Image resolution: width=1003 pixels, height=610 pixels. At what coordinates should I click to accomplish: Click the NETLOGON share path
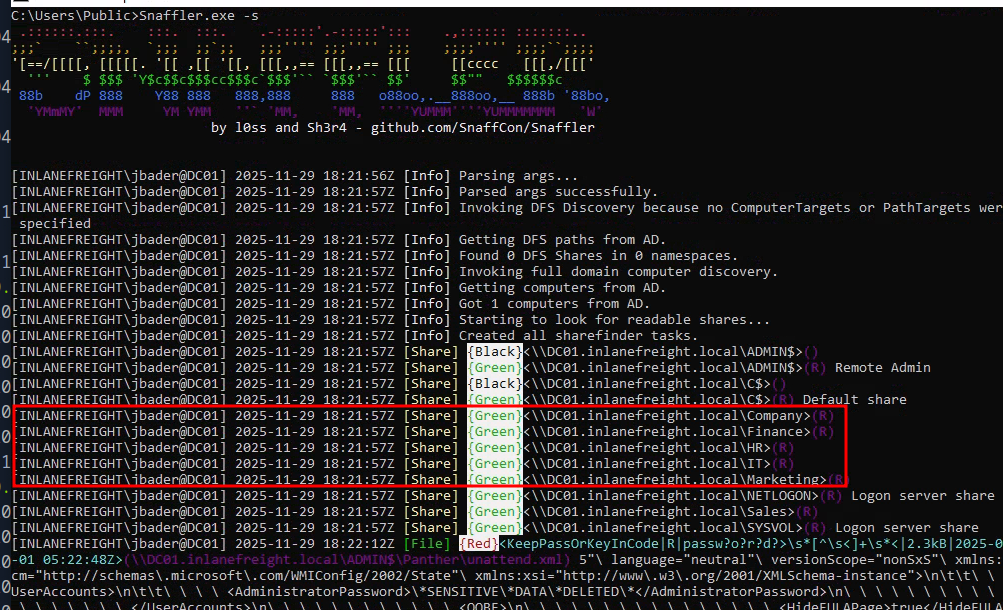click(x=670, y=496)
